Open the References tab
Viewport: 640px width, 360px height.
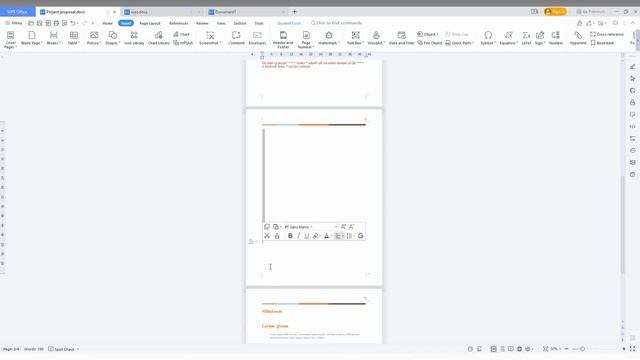[179, 23]
